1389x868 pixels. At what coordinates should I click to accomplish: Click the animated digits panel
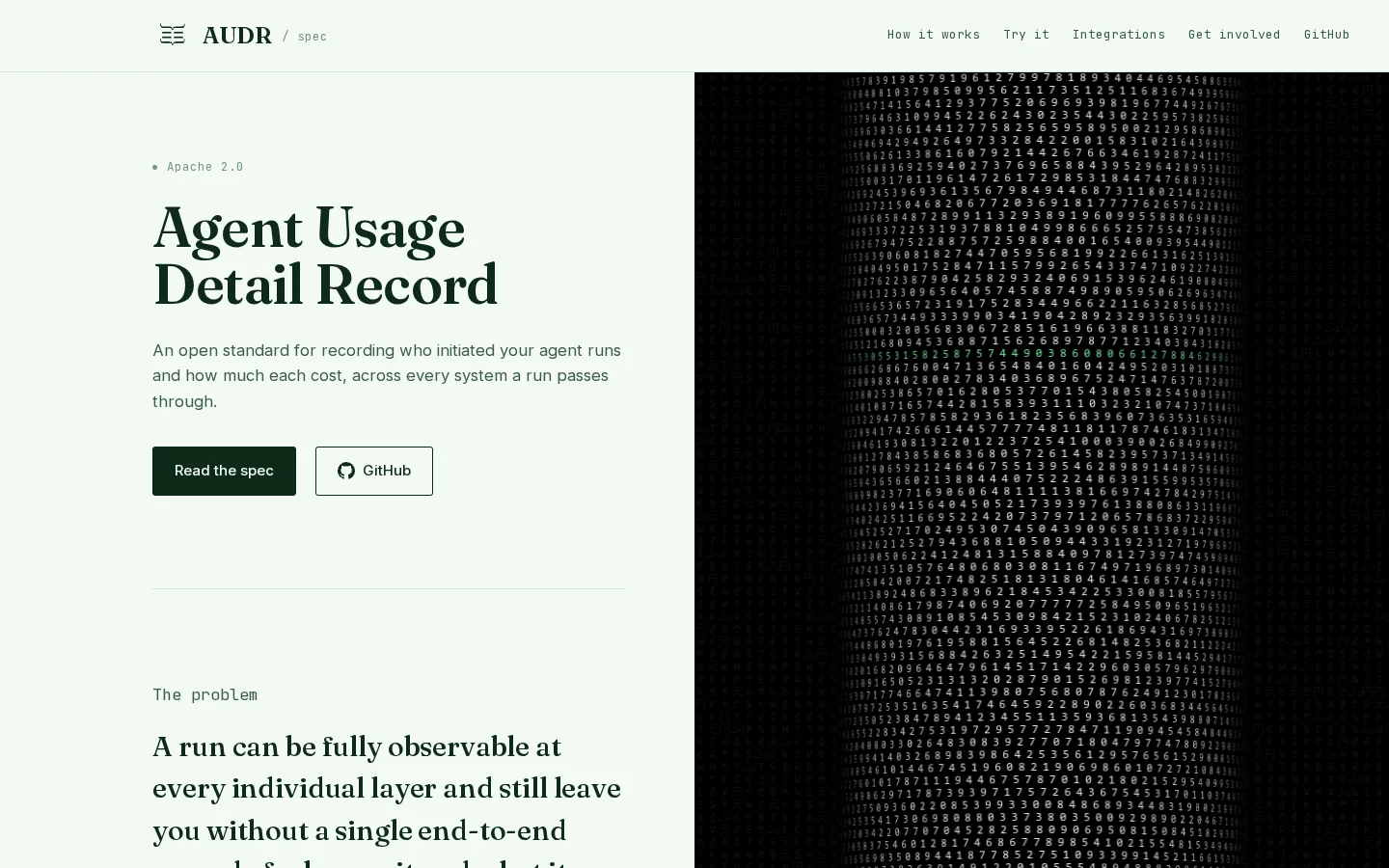click(x=1042, y=471)
